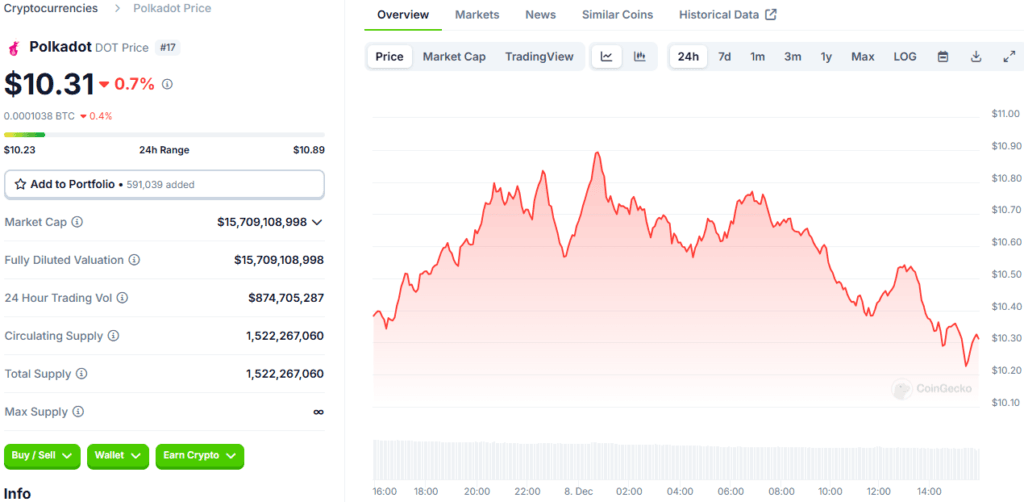Viewport: 1024px width, 502px height.
Task: Click the #17 rank badge
Action: pos(168,48)
